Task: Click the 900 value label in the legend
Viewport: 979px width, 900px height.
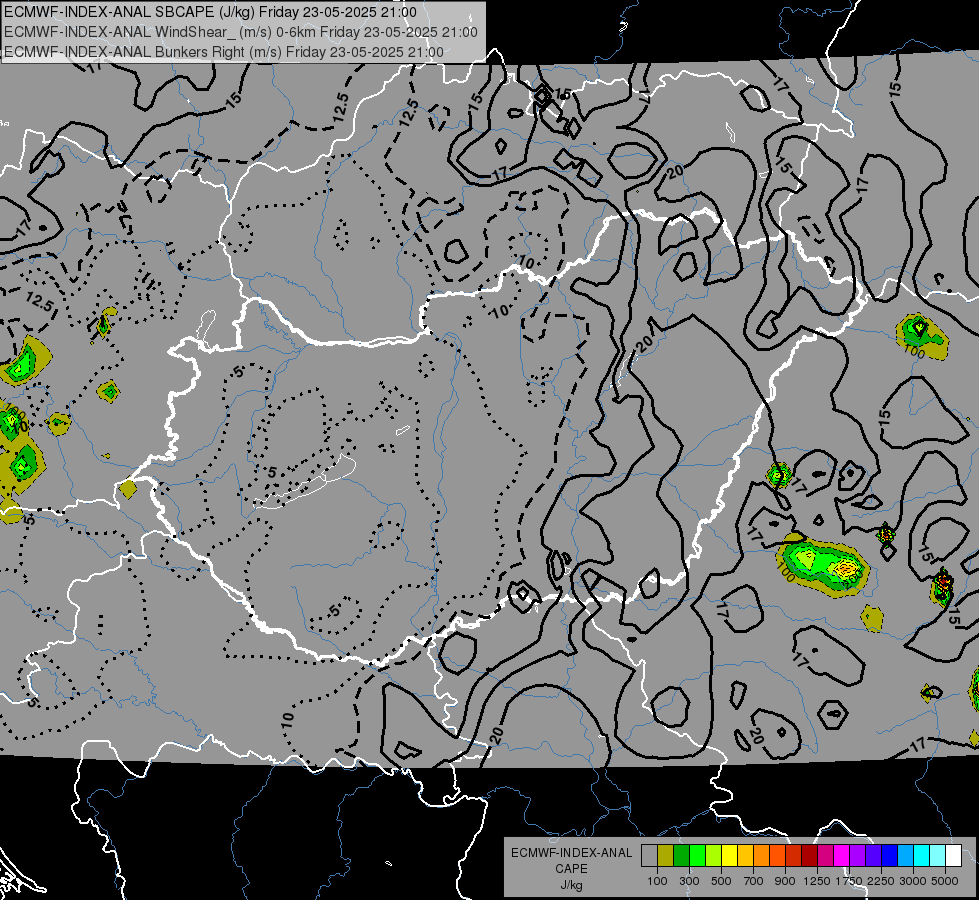Action: [x=785, y=881]
